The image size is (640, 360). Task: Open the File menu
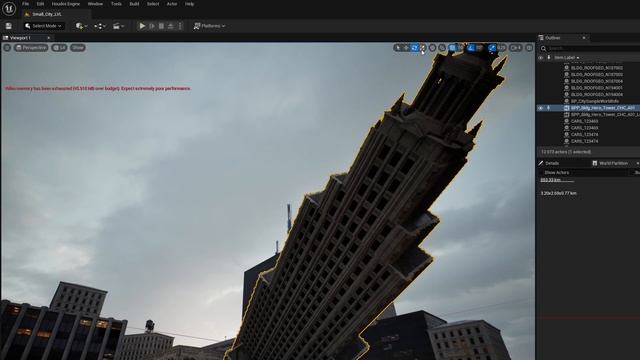pyautogui.click(x=25, y=4)
